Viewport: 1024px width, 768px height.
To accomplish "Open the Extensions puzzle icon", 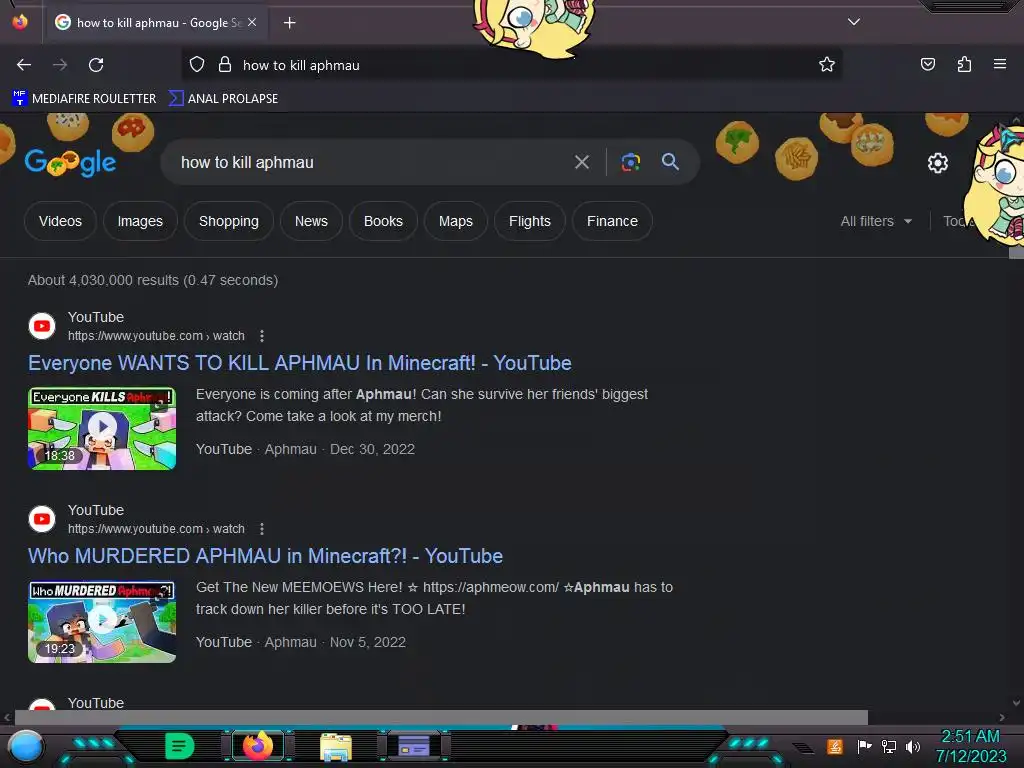I will 964,64.
